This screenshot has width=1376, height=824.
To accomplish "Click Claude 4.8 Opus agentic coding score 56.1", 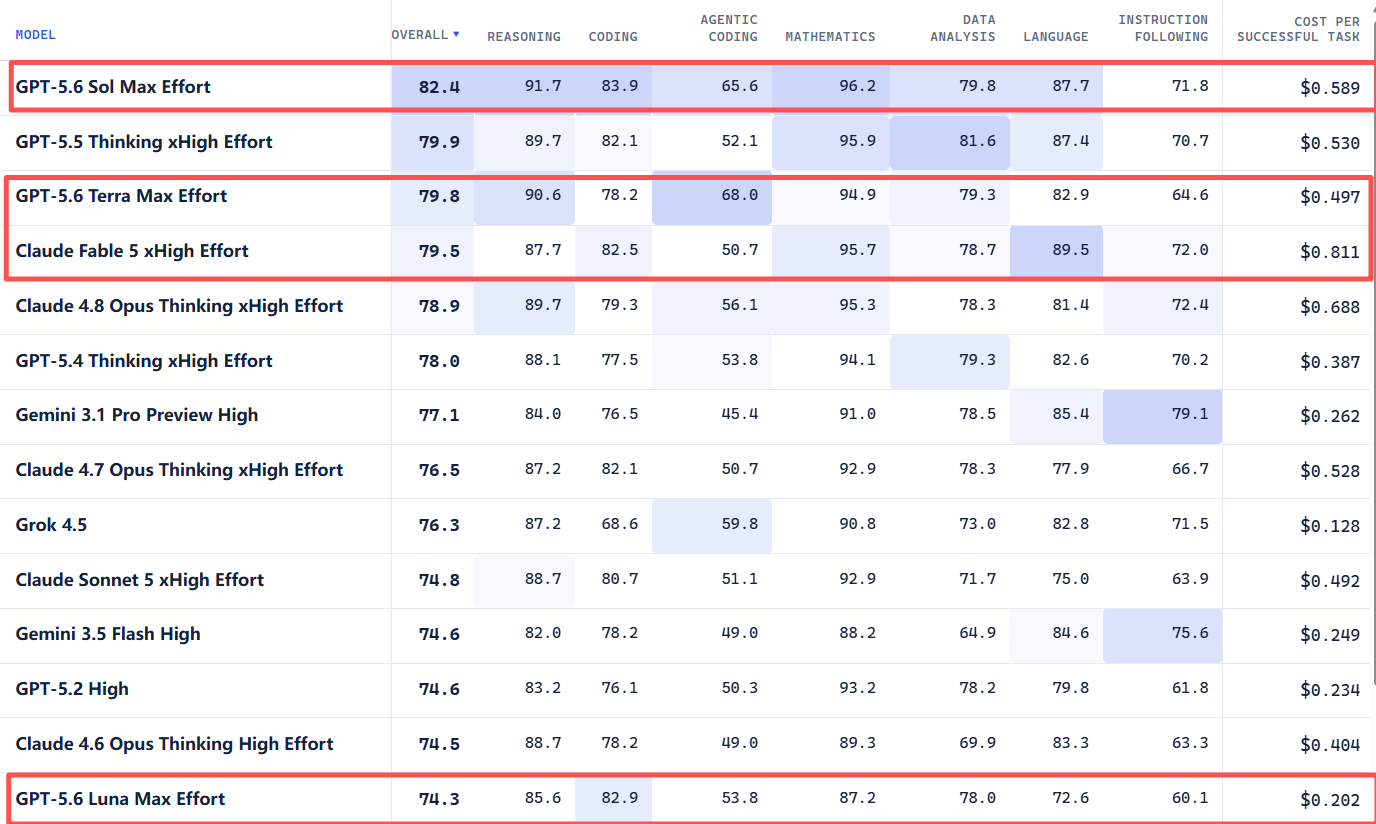I will 739,305.
